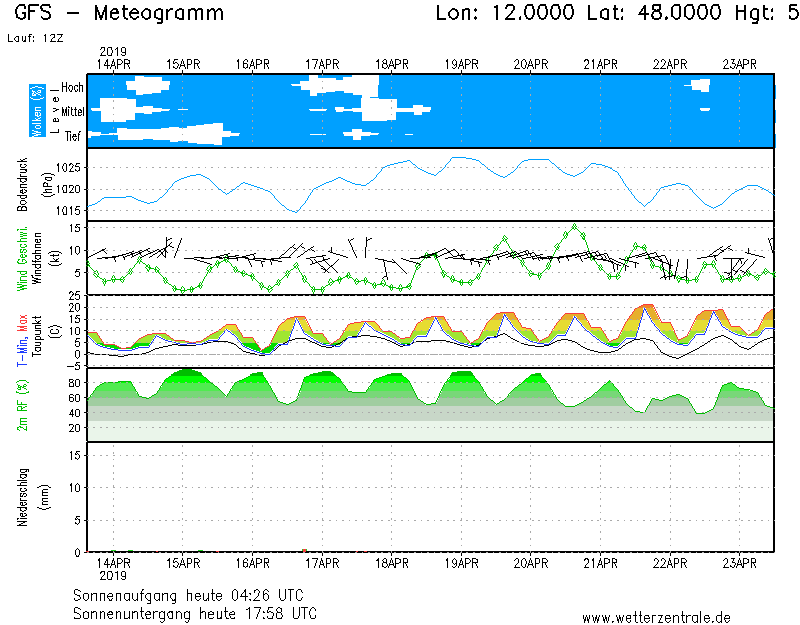Click the 'Mittel' cloud level label

(72, 111)
